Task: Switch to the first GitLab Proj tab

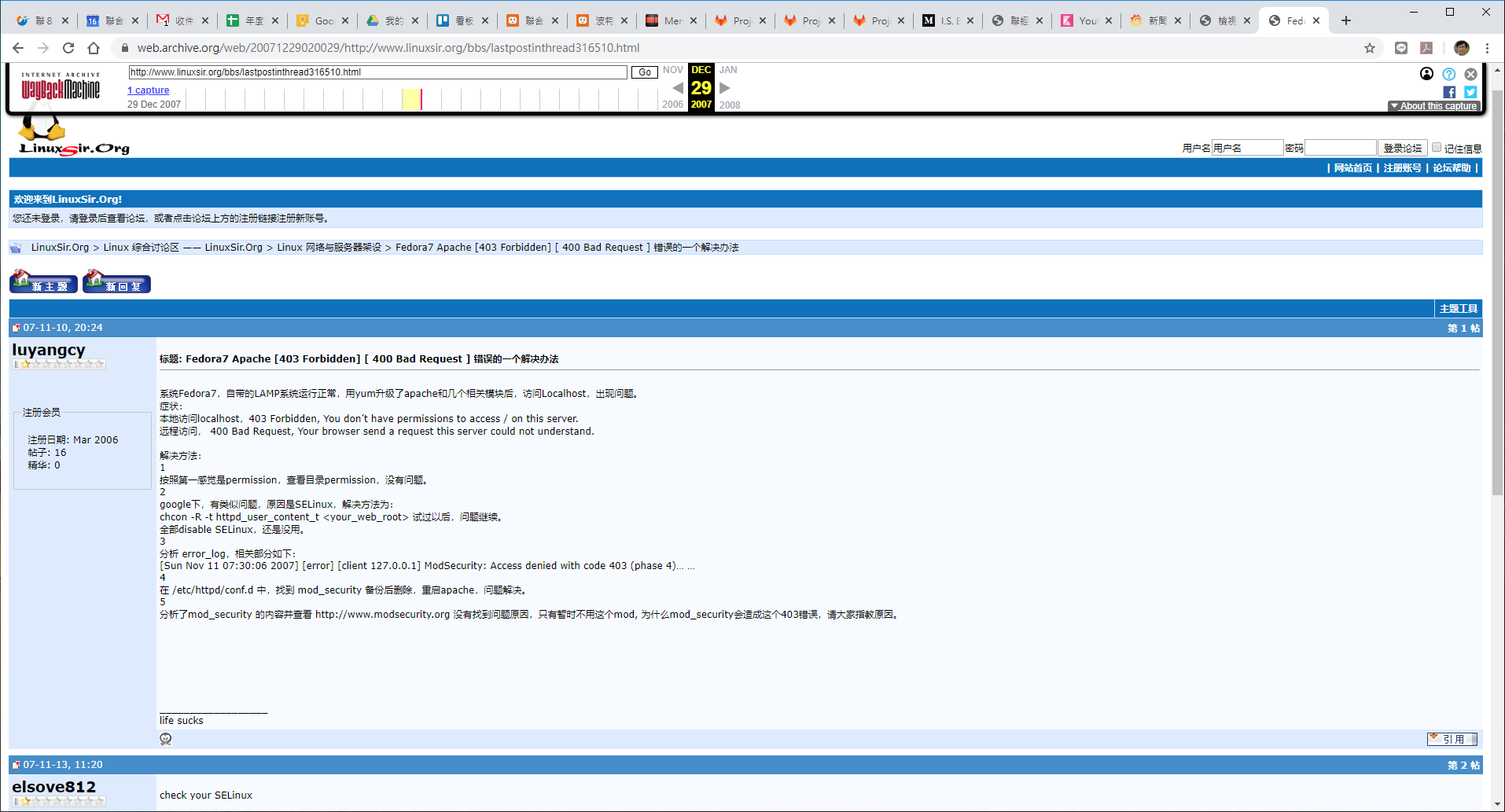Action: pos(738,20)
